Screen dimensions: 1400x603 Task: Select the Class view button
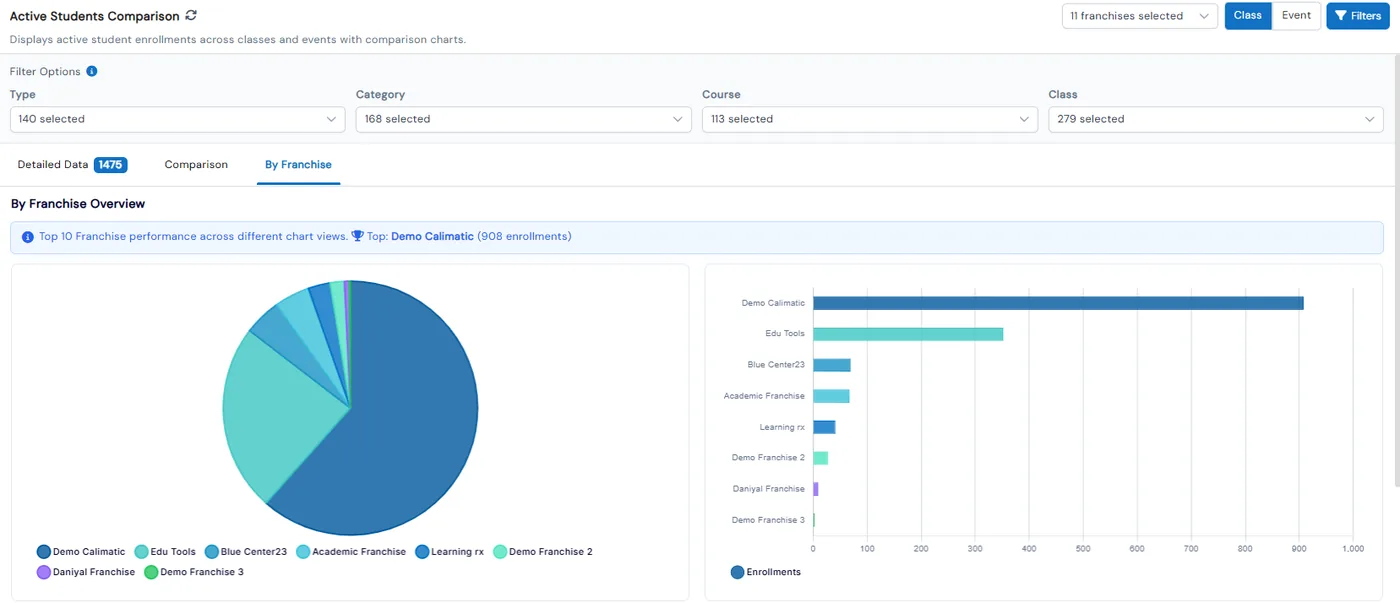coord(1248,16)
